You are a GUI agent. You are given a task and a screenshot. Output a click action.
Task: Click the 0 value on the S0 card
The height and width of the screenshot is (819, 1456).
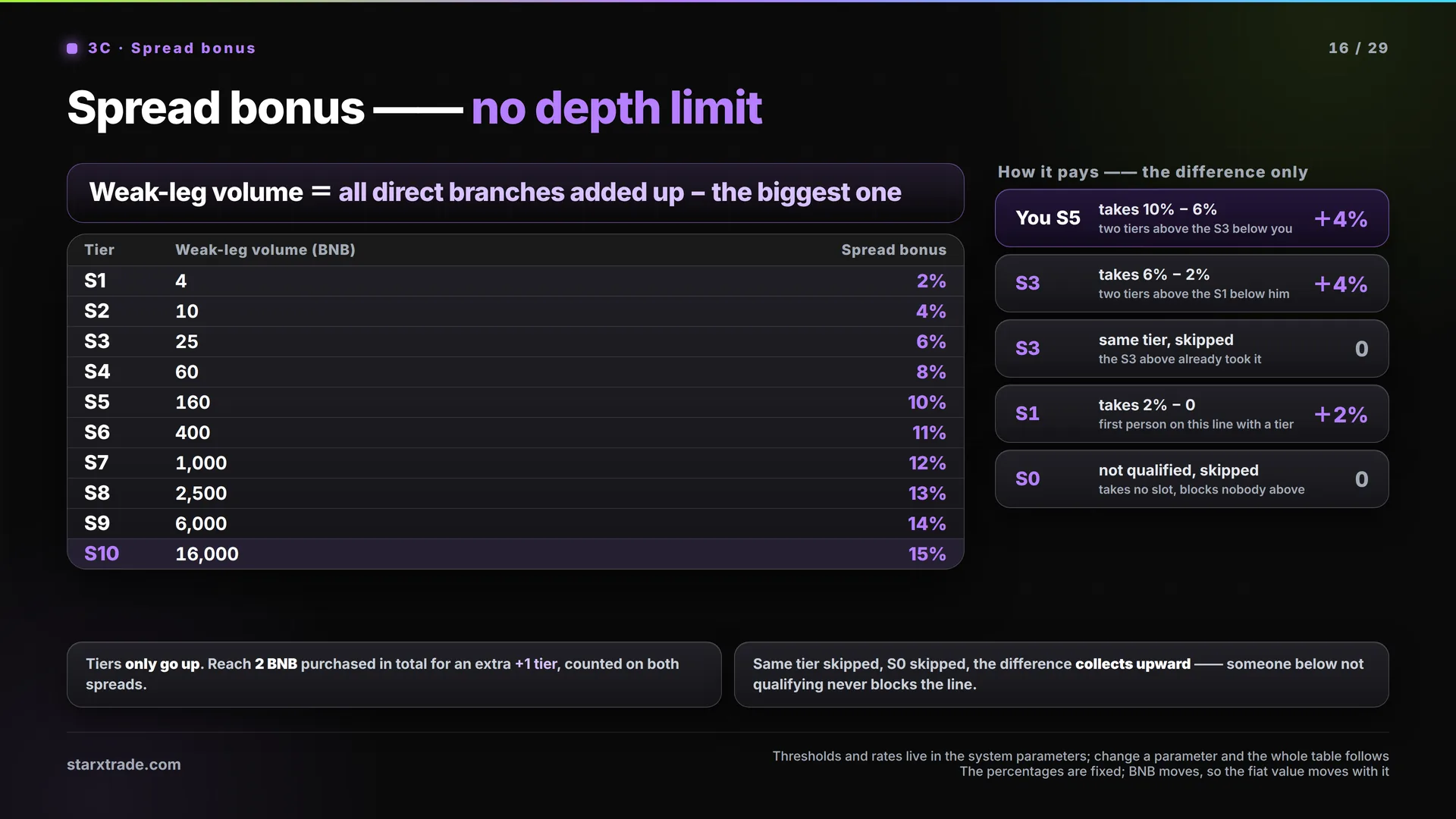[1361, 479]
